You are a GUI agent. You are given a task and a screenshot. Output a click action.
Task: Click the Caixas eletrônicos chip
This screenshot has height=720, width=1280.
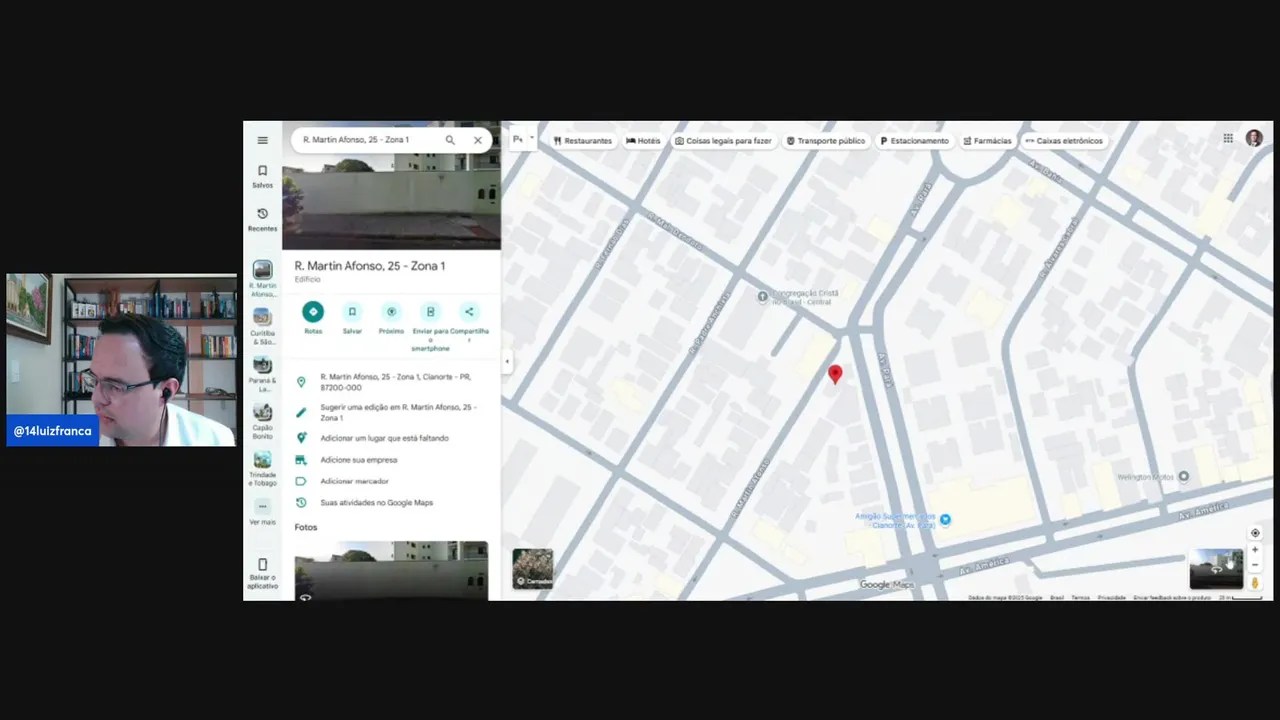tap(1064, 141)
